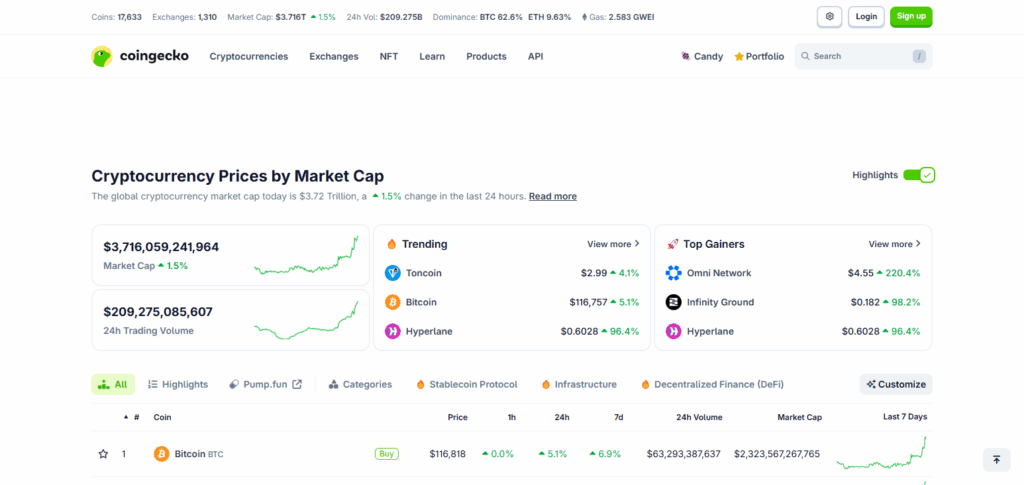Open the Cryptocurrencies menu
The height and width of the screenshot is (485, 1024).
[x=249, y=57]
